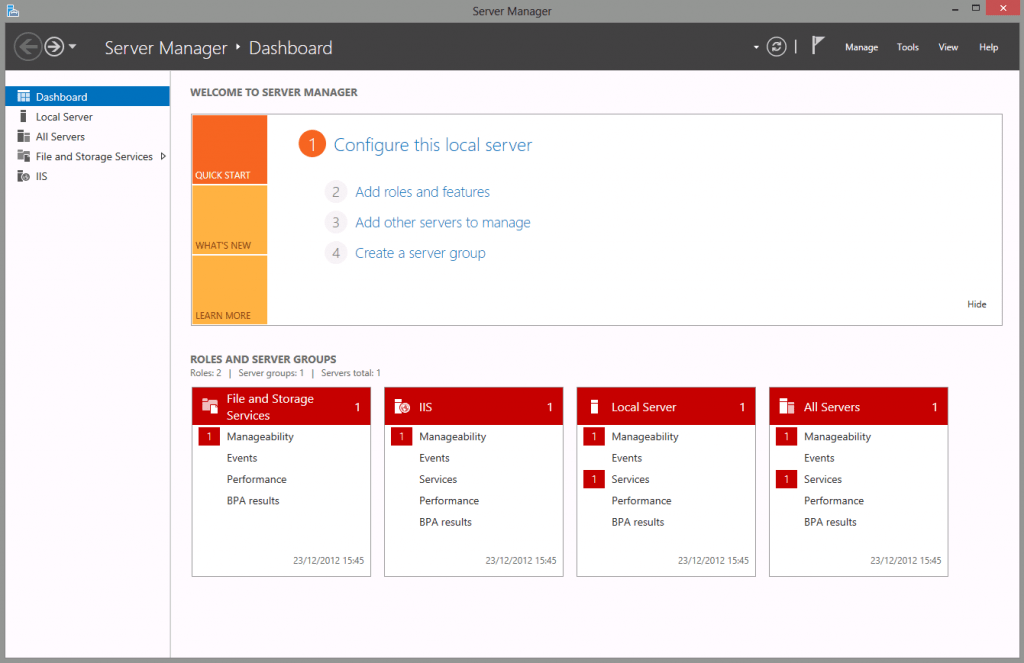Viewport: 1024px width, 663px height.
Task: Open BPA results in the IIS tile
Action: [445, 522]
